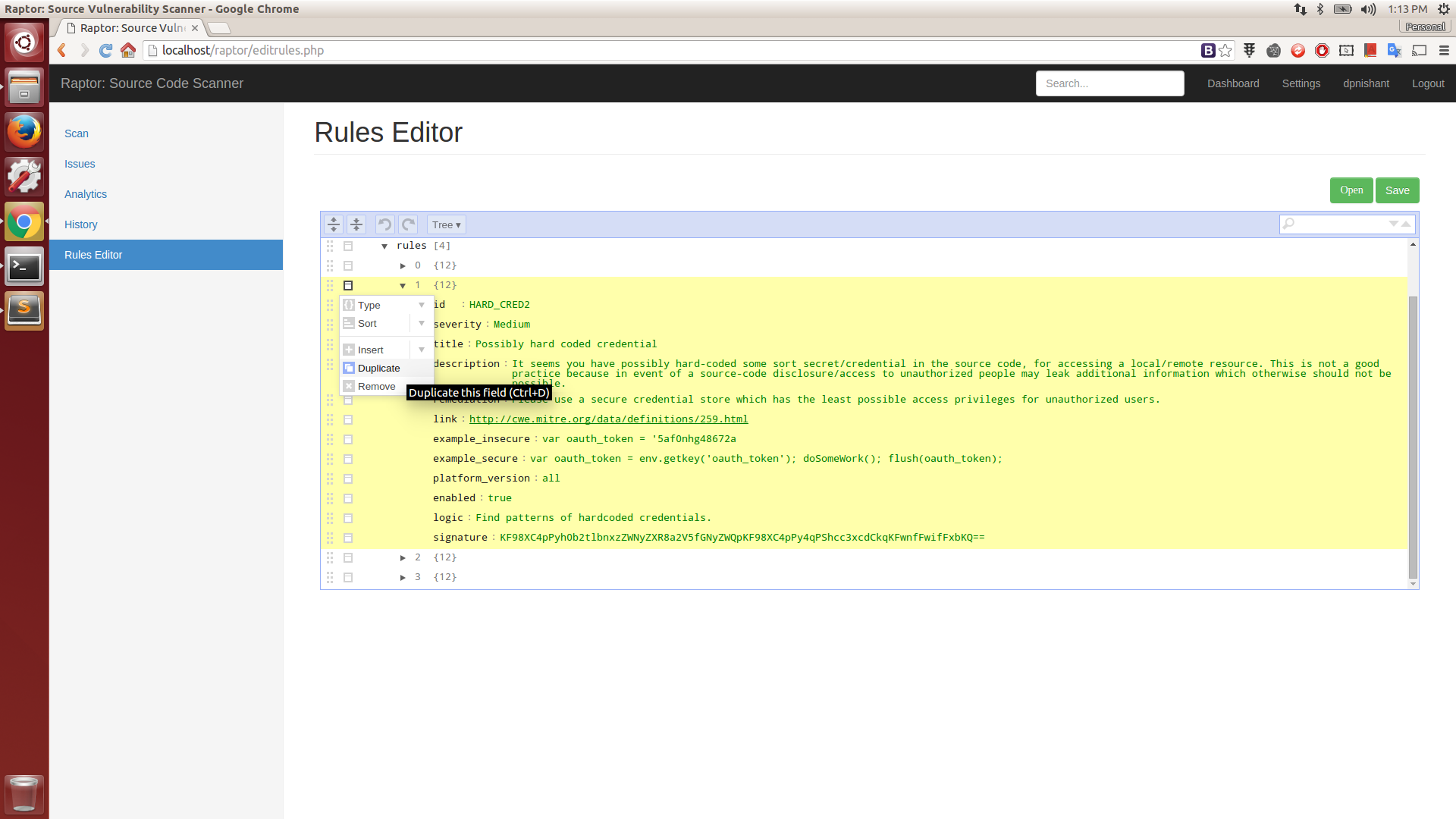
Task: Toggle the checkbox of highlighted rule 1
Action: click(x=348, y=285)
